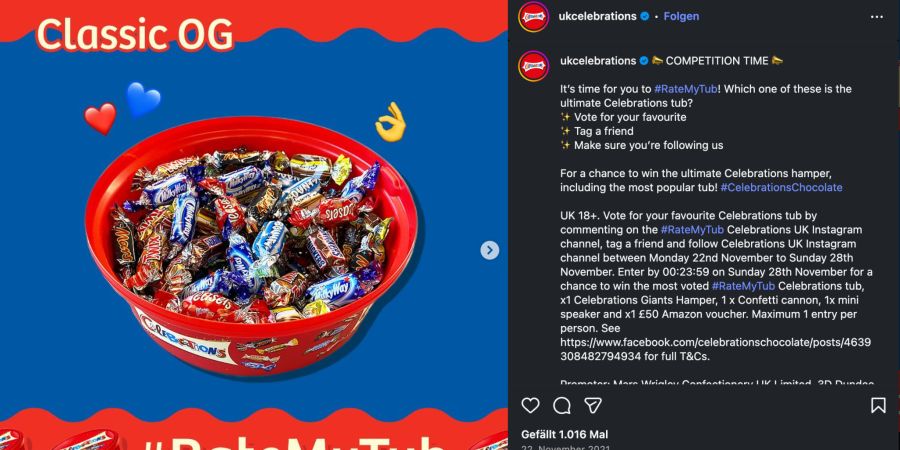Click the Classic OG tub photo
The height and width of the screenshot is (450, 900).
pos(253,247)
